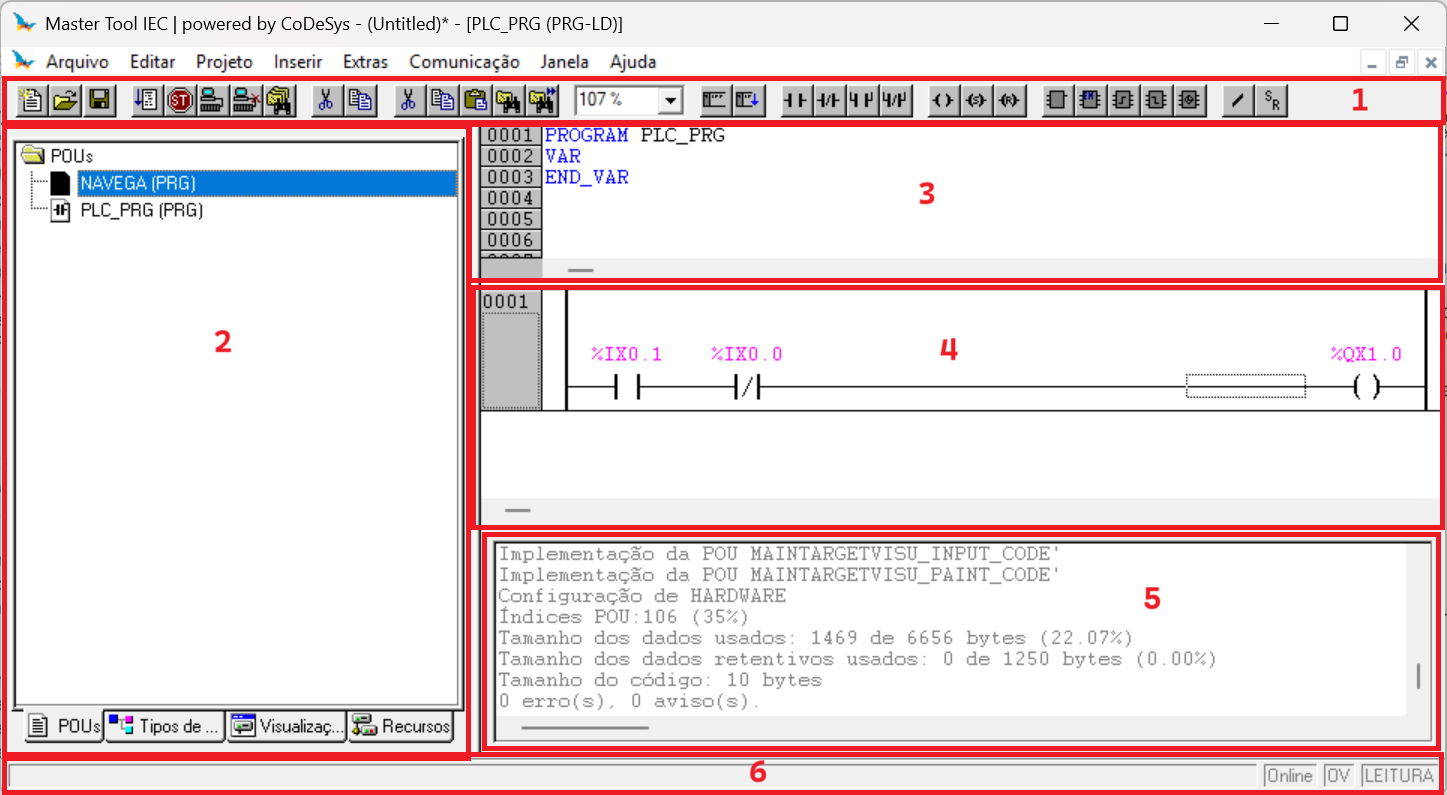Click the Online status bar indicator
This screenshot has height=795, width=1447.
pyautogui.click(x=1289, y=776)
